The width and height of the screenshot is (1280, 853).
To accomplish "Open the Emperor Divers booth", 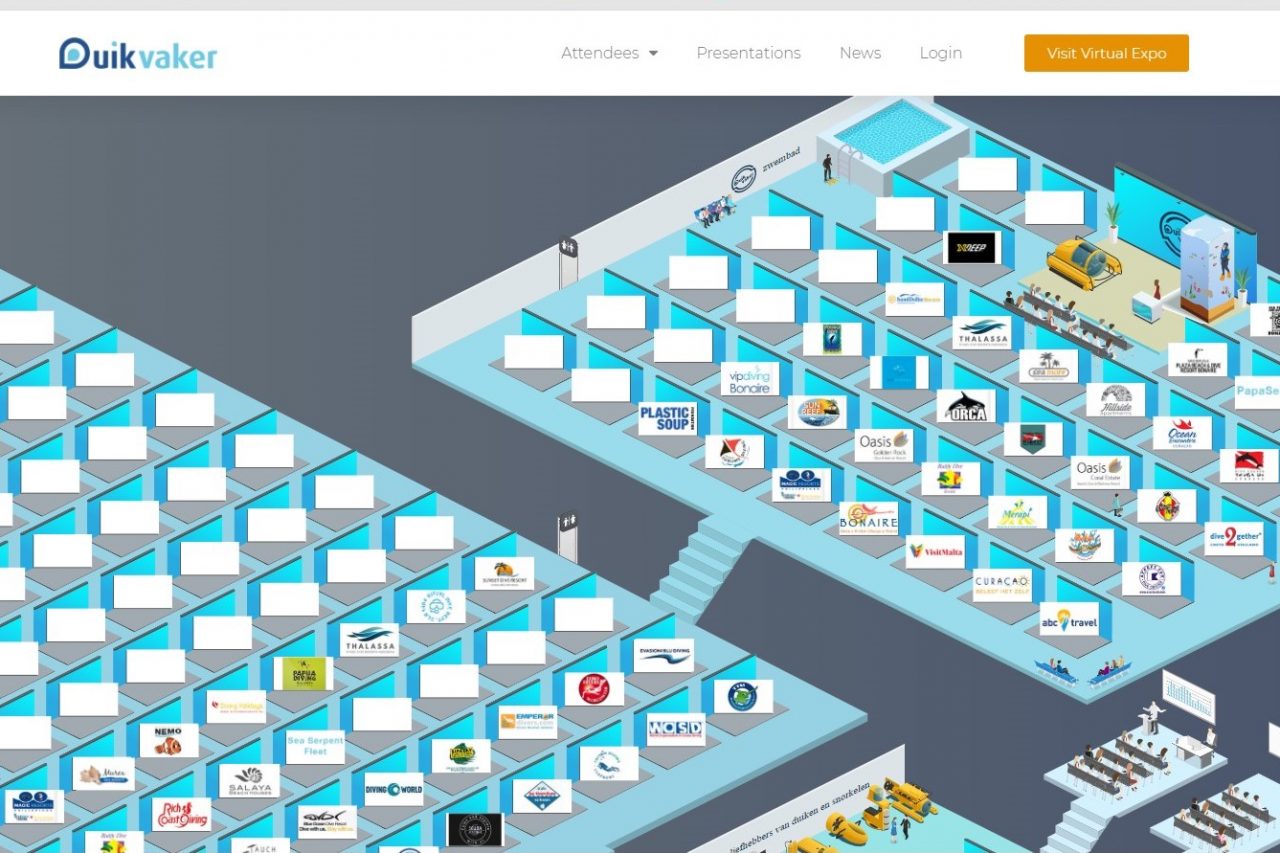I will pos(527,722).
